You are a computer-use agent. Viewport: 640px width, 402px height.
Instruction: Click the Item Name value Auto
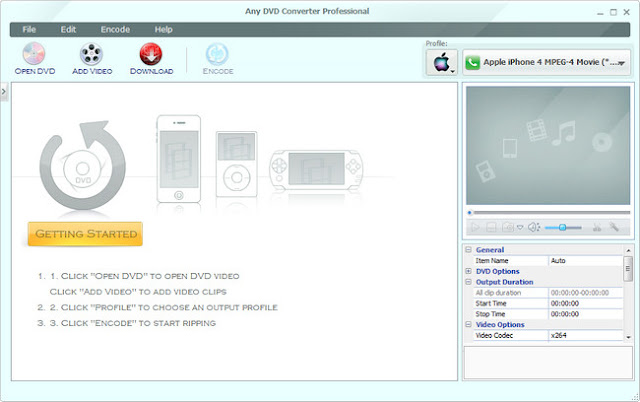(x=585, y=260)
